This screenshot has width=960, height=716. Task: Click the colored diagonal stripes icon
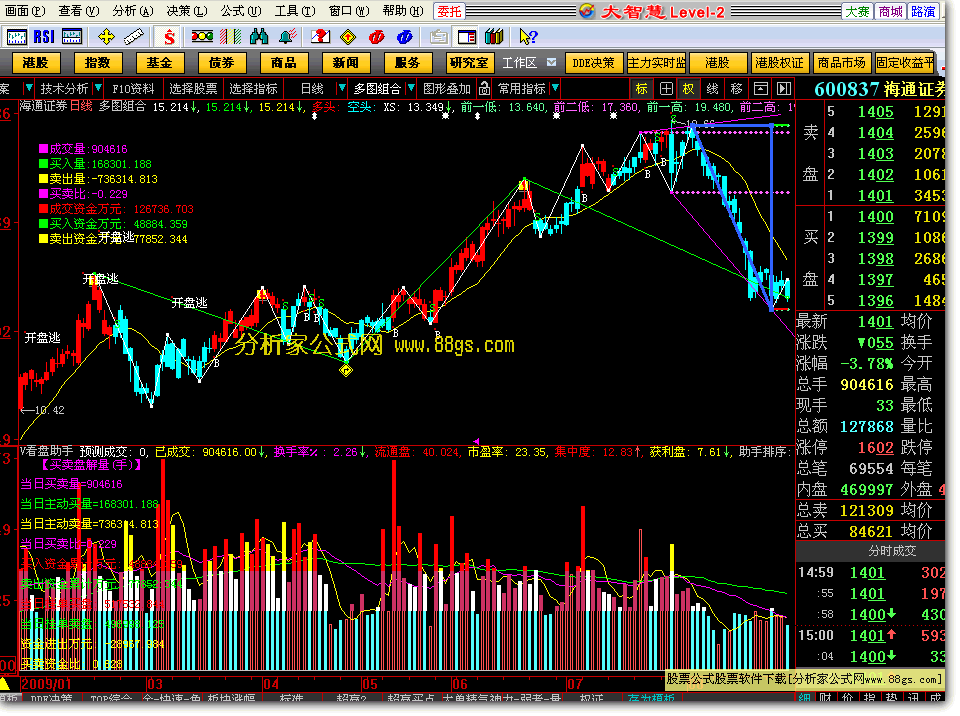[x=230, y=37]
